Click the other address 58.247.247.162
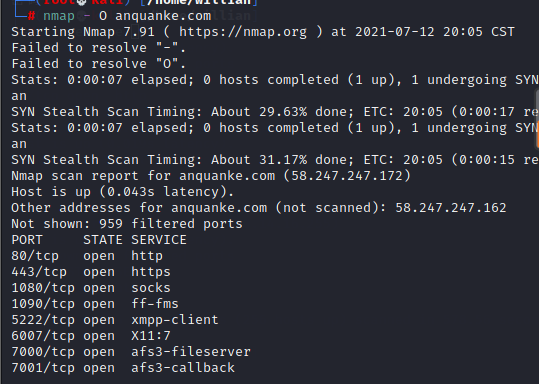Screen dimensions: 539x384 tap(451, 208)
